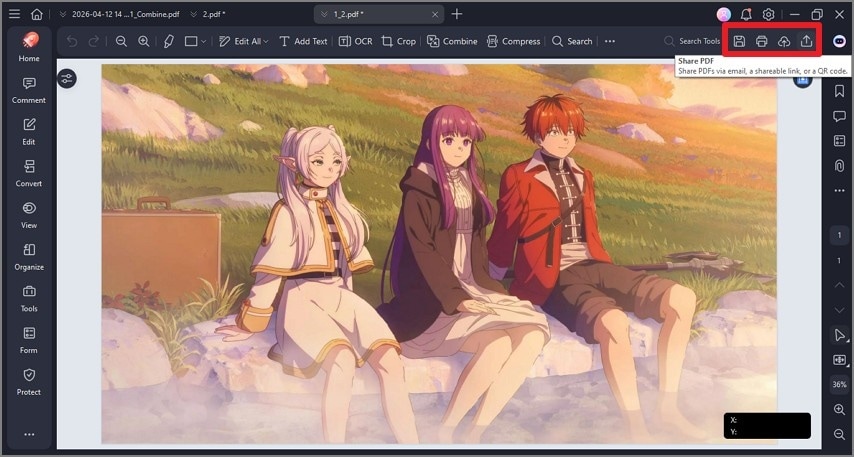This screenshot has width=854, height=457.
Task: Open a new tab with the plus button
Action: pyautogui.click(x=457, y=14)
